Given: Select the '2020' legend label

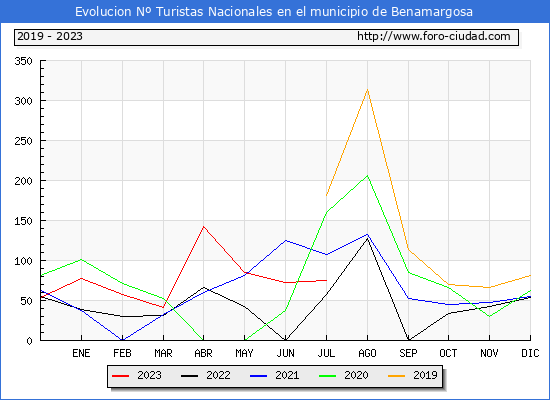Looking at the screenshot, I should (x=356, y=375).
